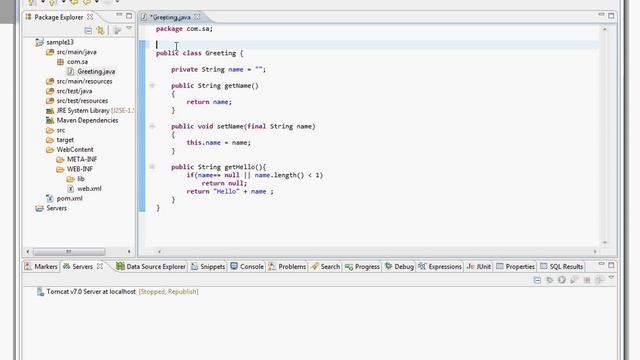This screenshot has width=640, height=360.
Task: Open Package Explorer view menu arrow
Action: point(129,29)
